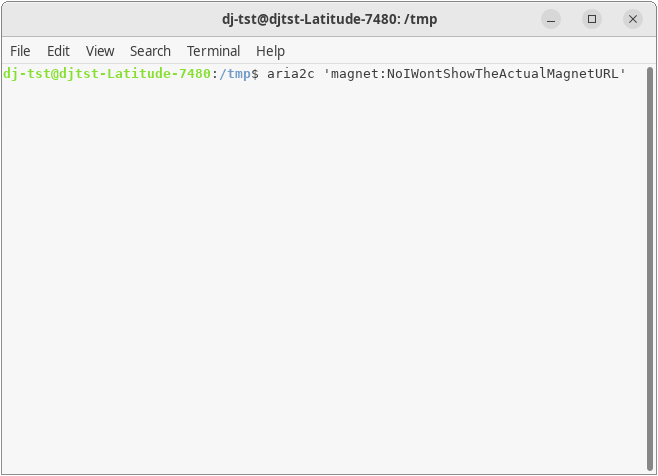The image size is (658, 476).
Task: Open the View menu
Action: click(x=100, y=51)
